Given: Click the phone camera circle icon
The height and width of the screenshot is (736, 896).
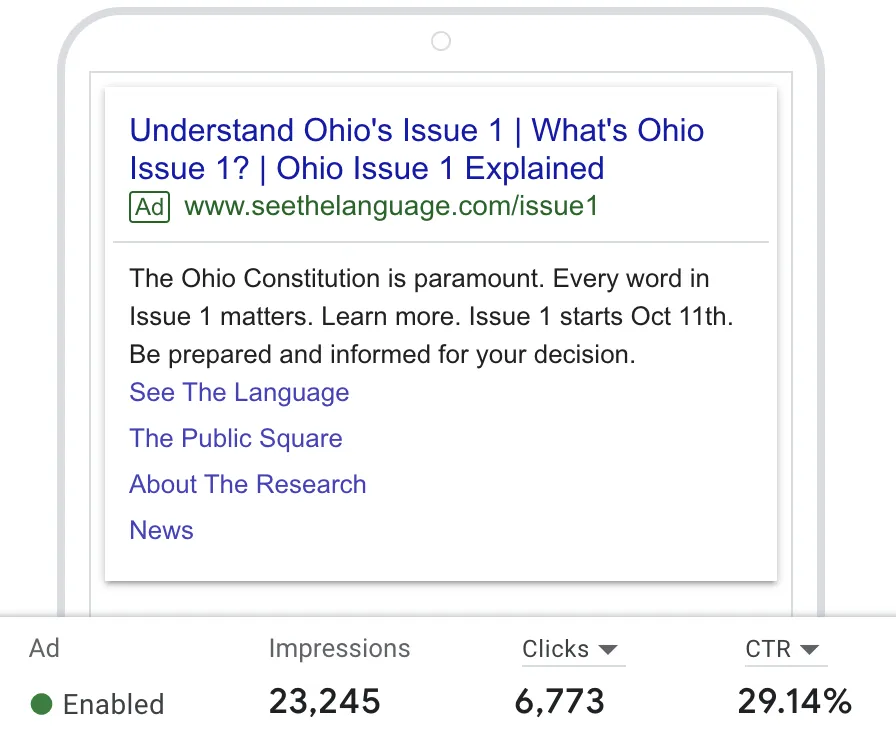Looking at the screenshot, I should tap(441, 41).
